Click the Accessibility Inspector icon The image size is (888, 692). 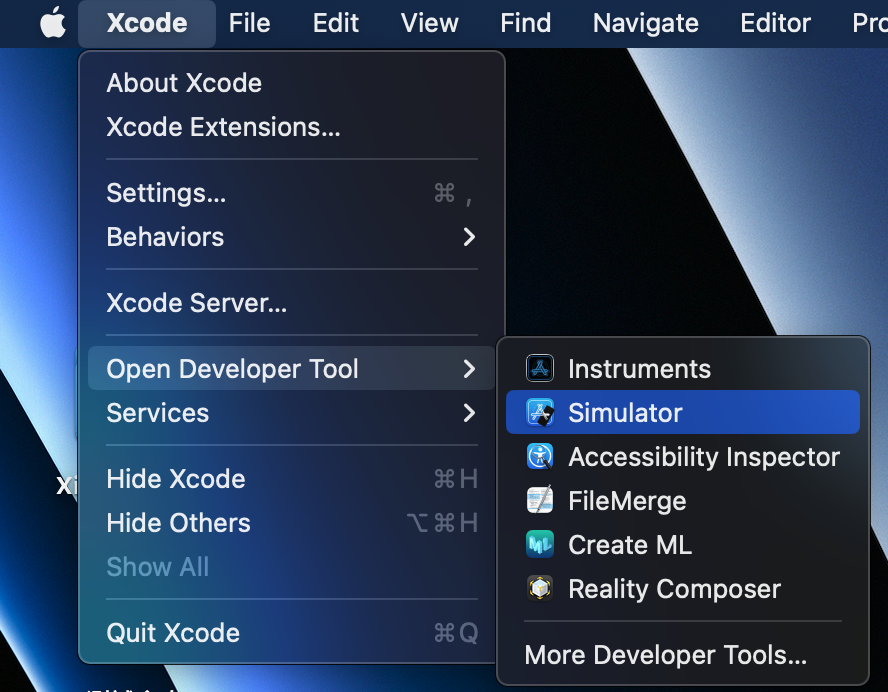point(540,456)
